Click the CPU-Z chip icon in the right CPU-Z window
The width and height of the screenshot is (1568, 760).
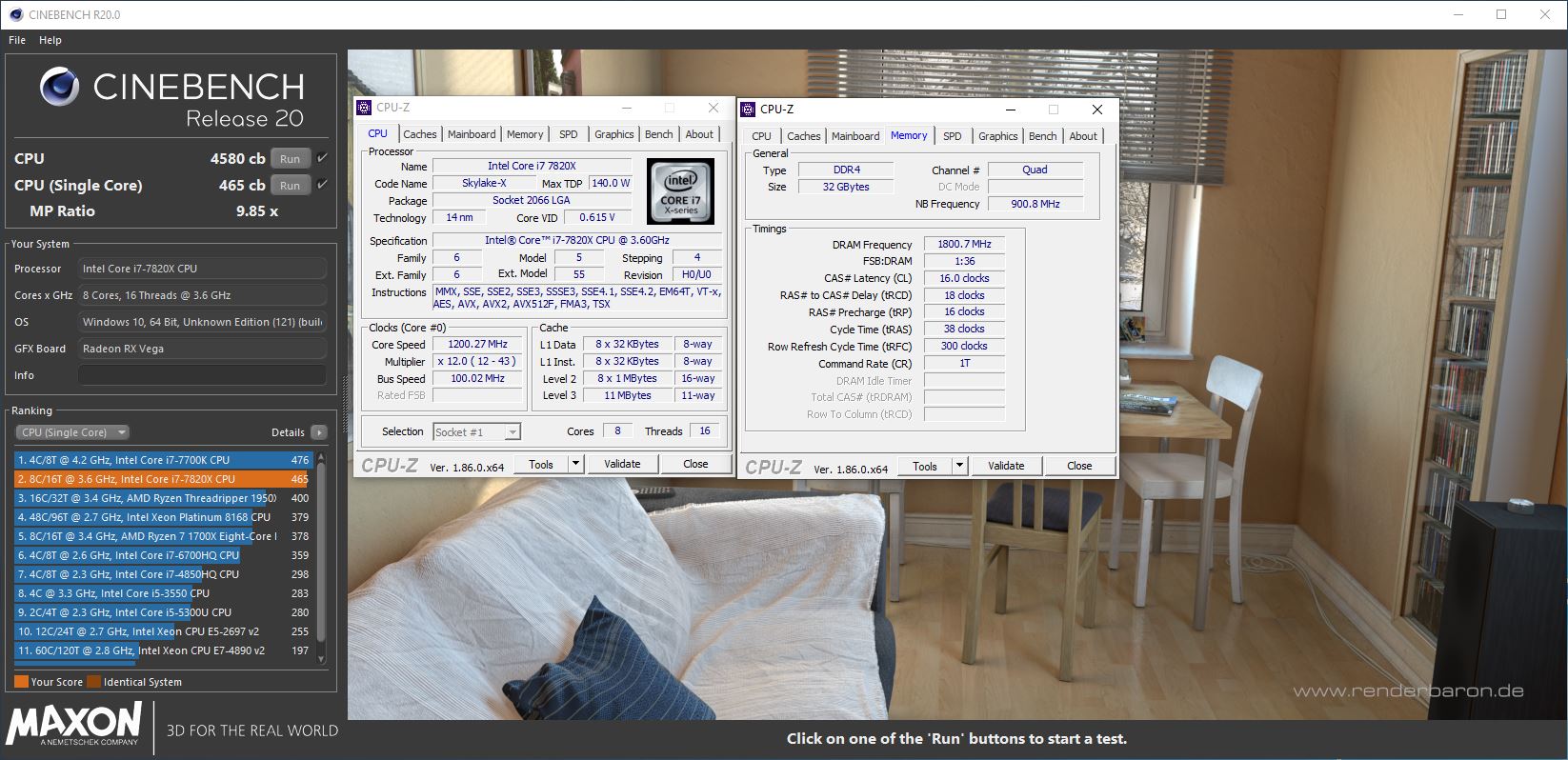[x=748, y=110]
